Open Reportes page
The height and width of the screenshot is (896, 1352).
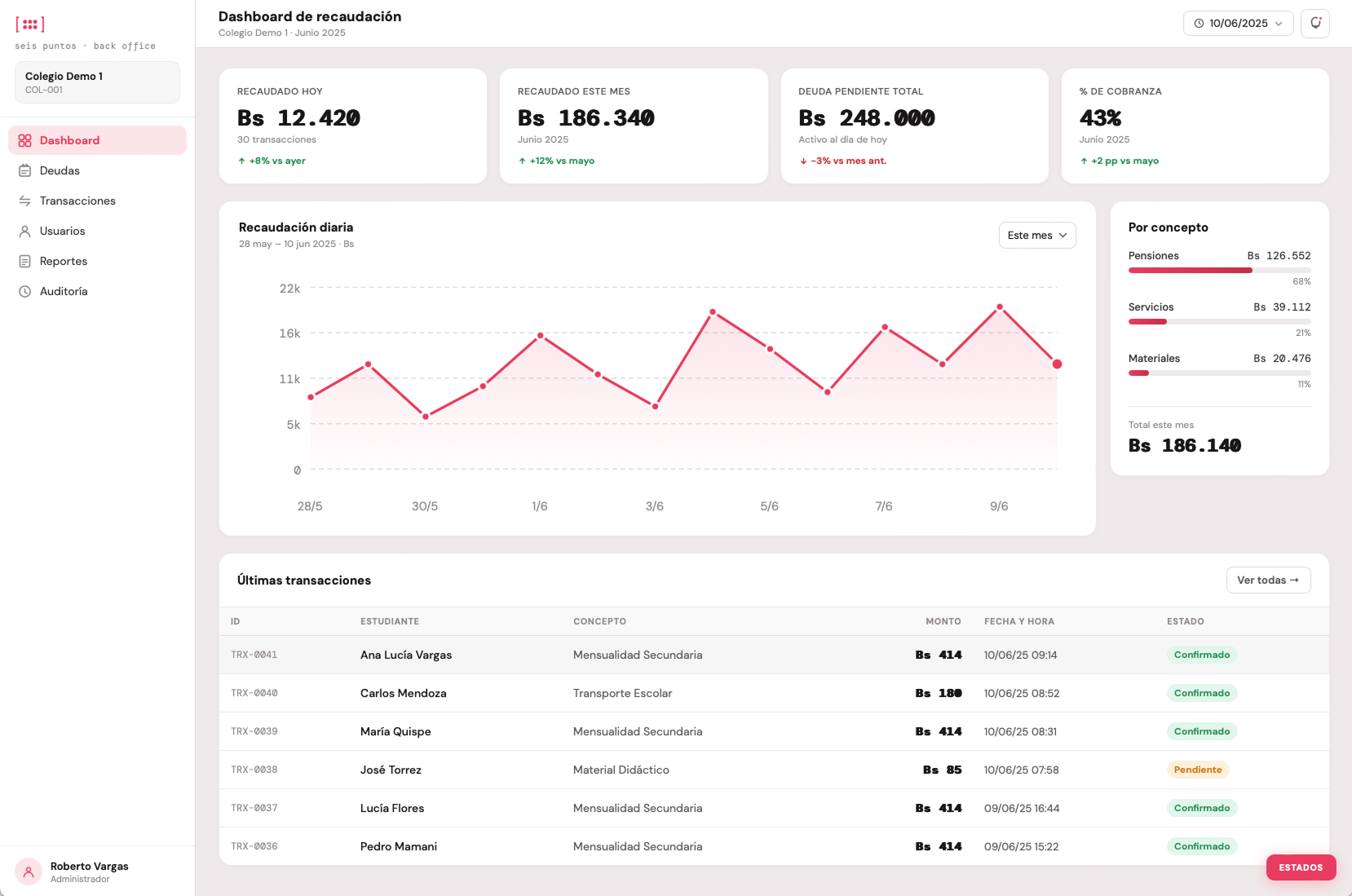click(97, 261)
